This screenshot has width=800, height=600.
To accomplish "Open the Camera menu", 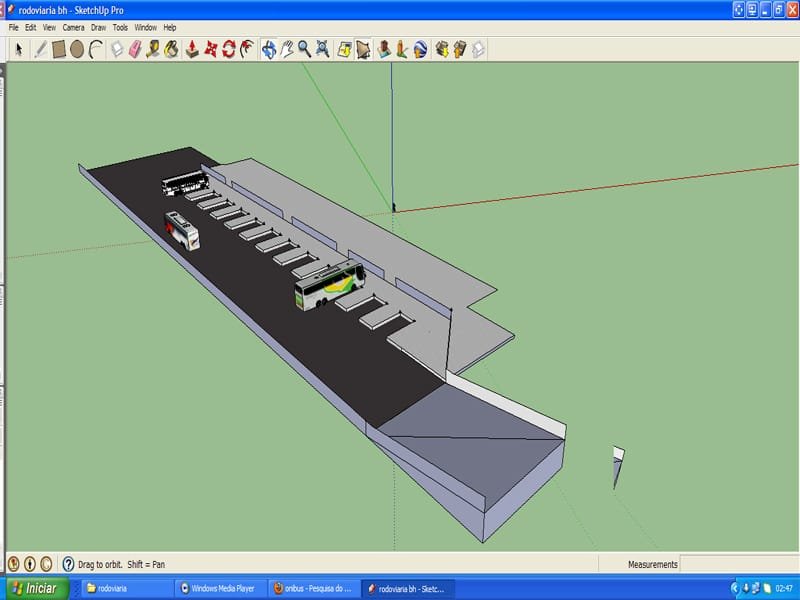I will (x=73, y=28).
